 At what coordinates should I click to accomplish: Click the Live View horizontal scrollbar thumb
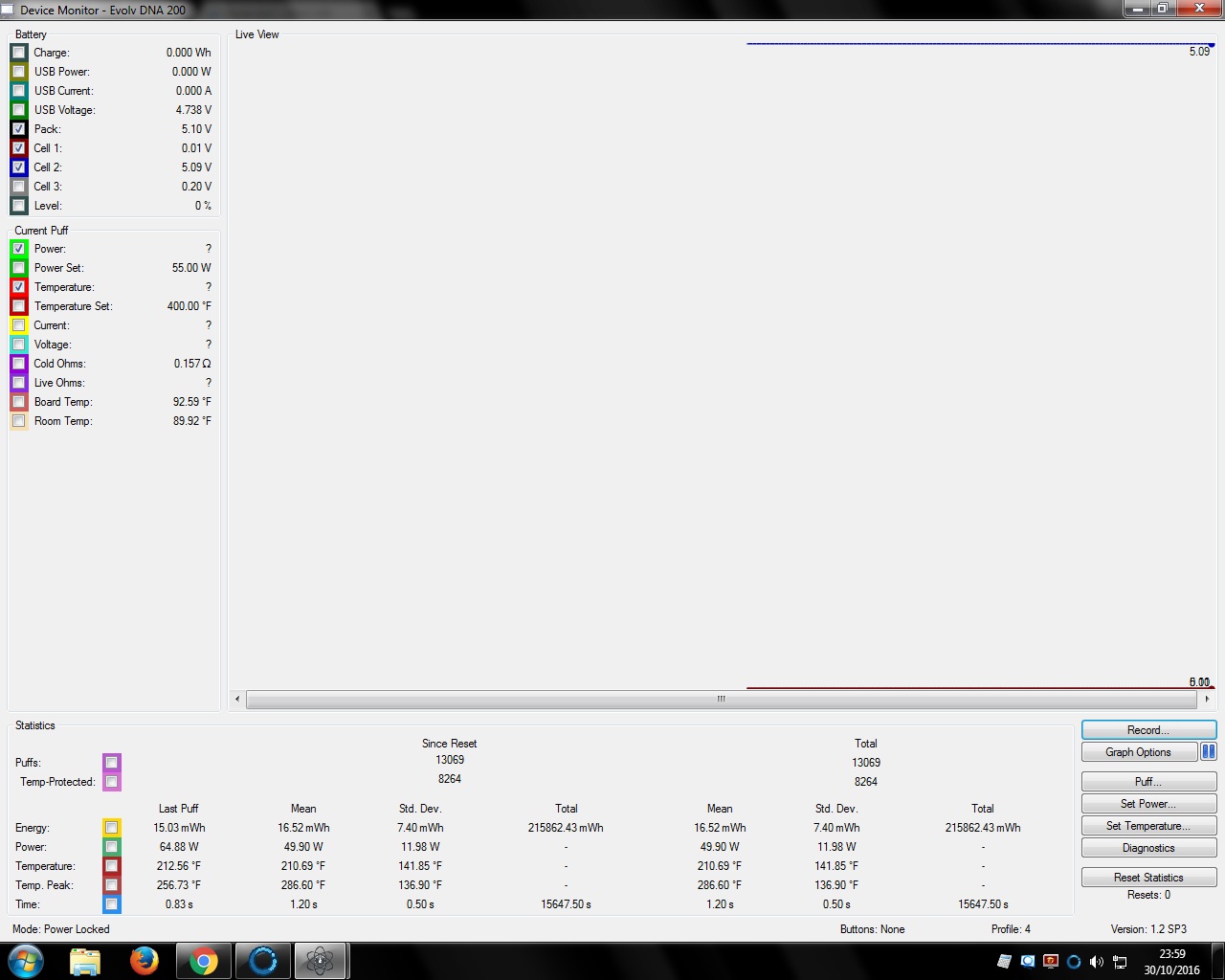tap(721, 700)
